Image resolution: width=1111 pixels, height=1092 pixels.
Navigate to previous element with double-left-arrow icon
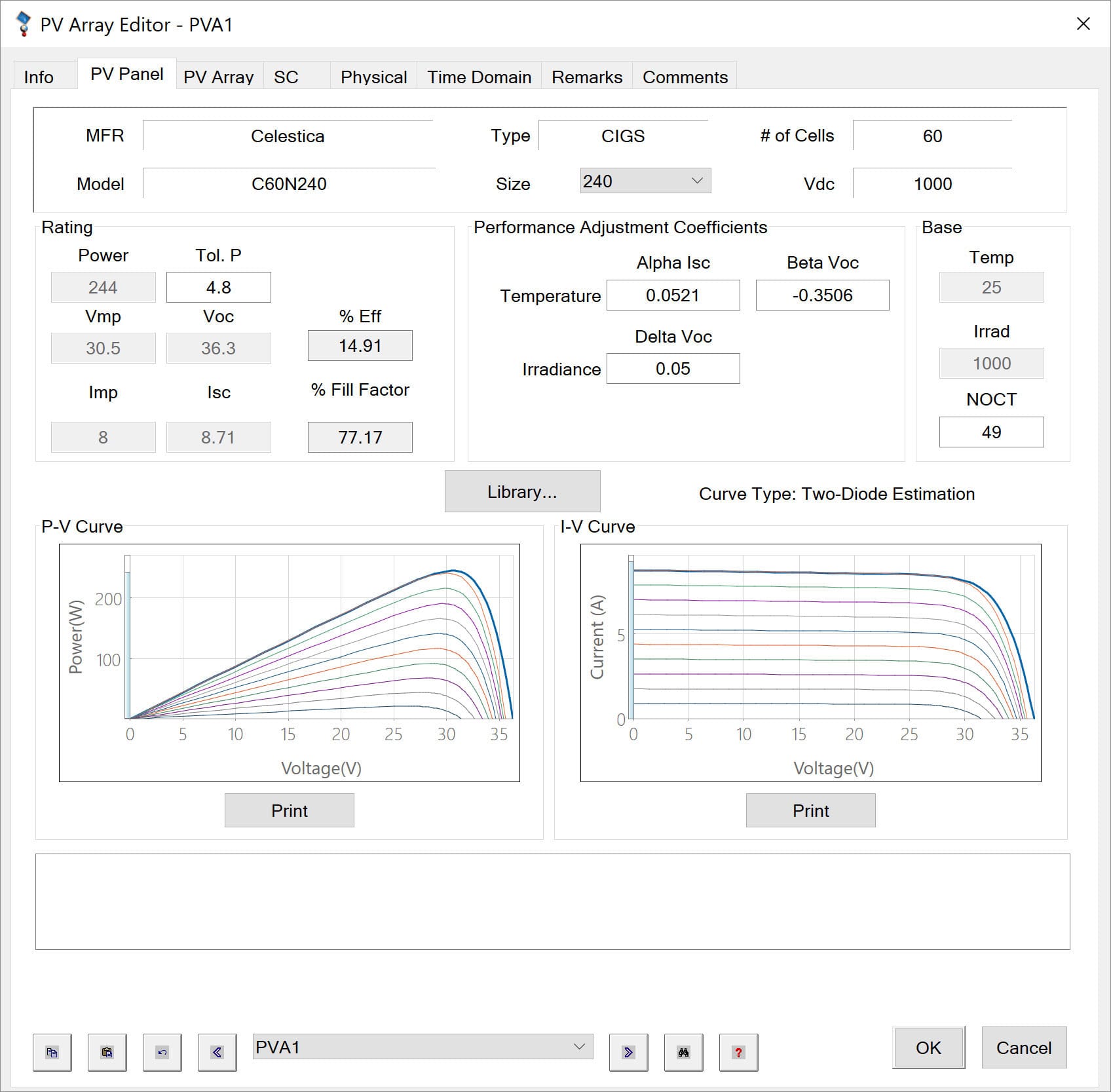click(x=217, y=1053)
